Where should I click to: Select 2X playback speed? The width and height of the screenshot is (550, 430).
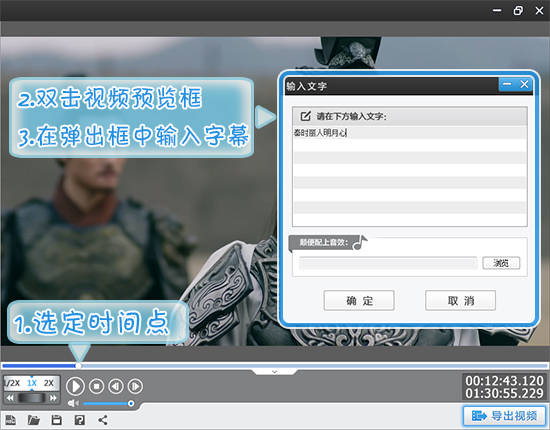click(x=49, y=383)
